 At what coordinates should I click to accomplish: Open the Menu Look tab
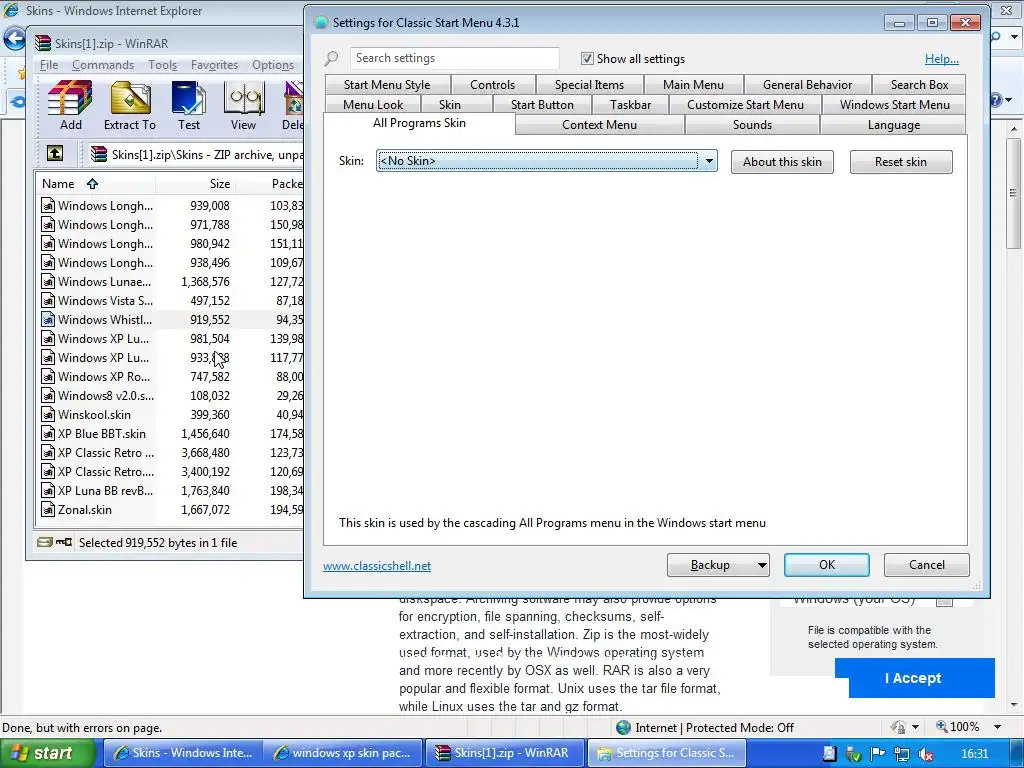point(373,104)
